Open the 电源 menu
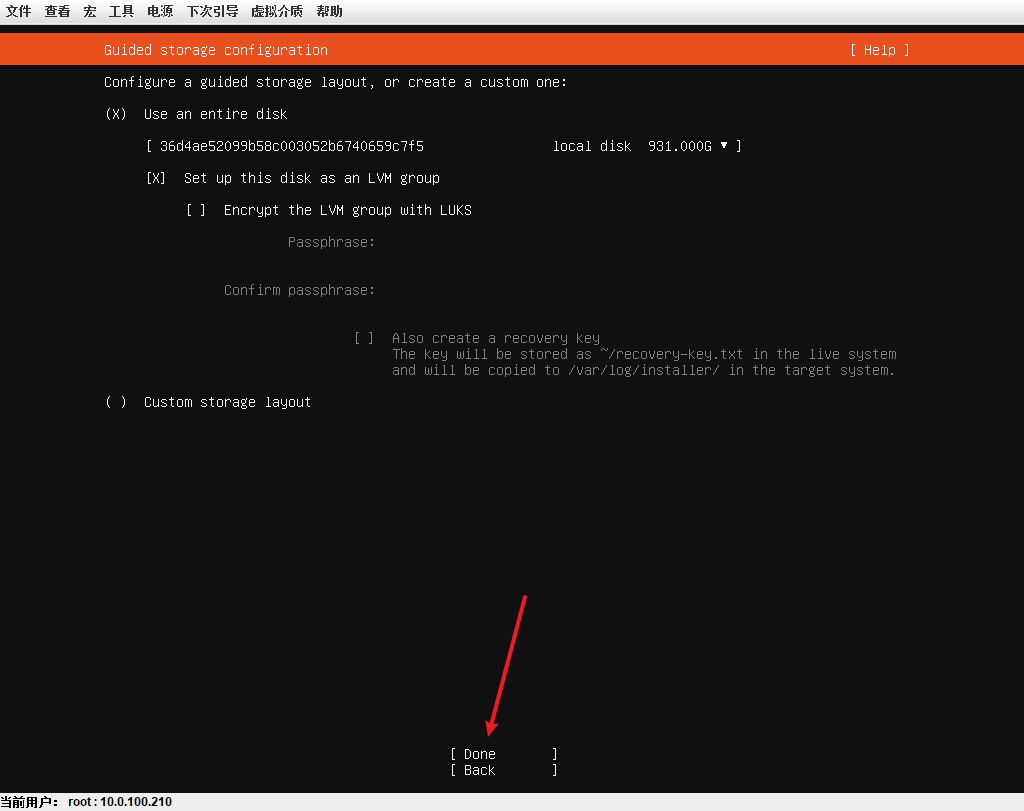 (160, 11)
